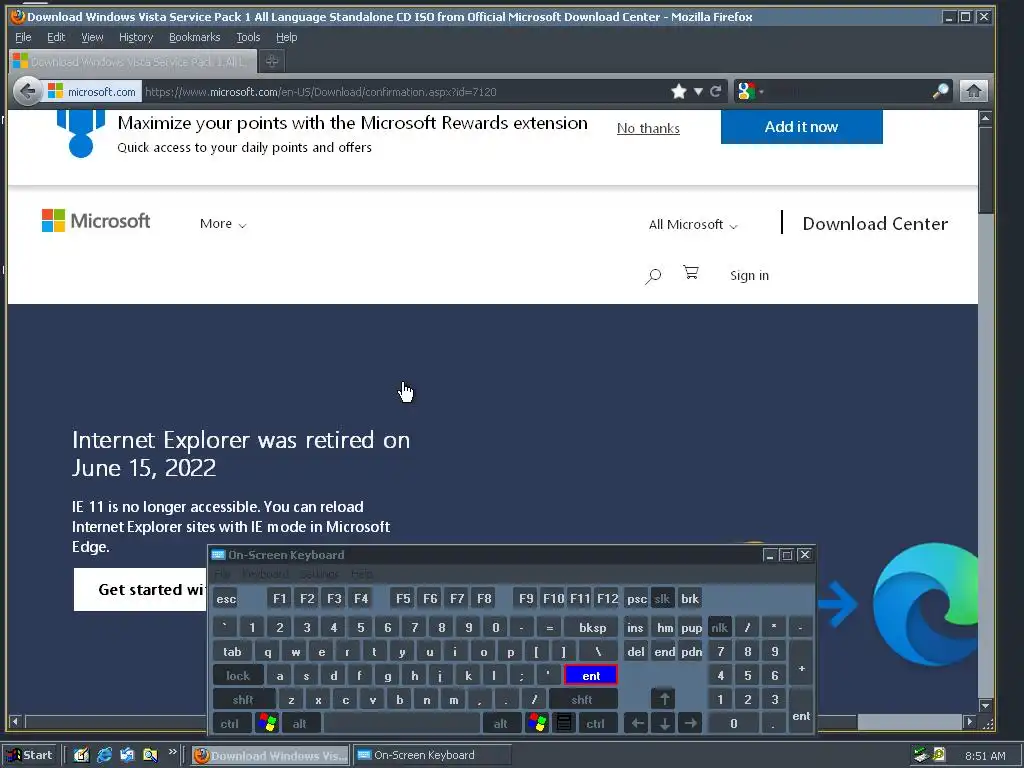Reload the page with the refresh icon
The width and height of the screenshot is (1024, 768).
point(716,91)
